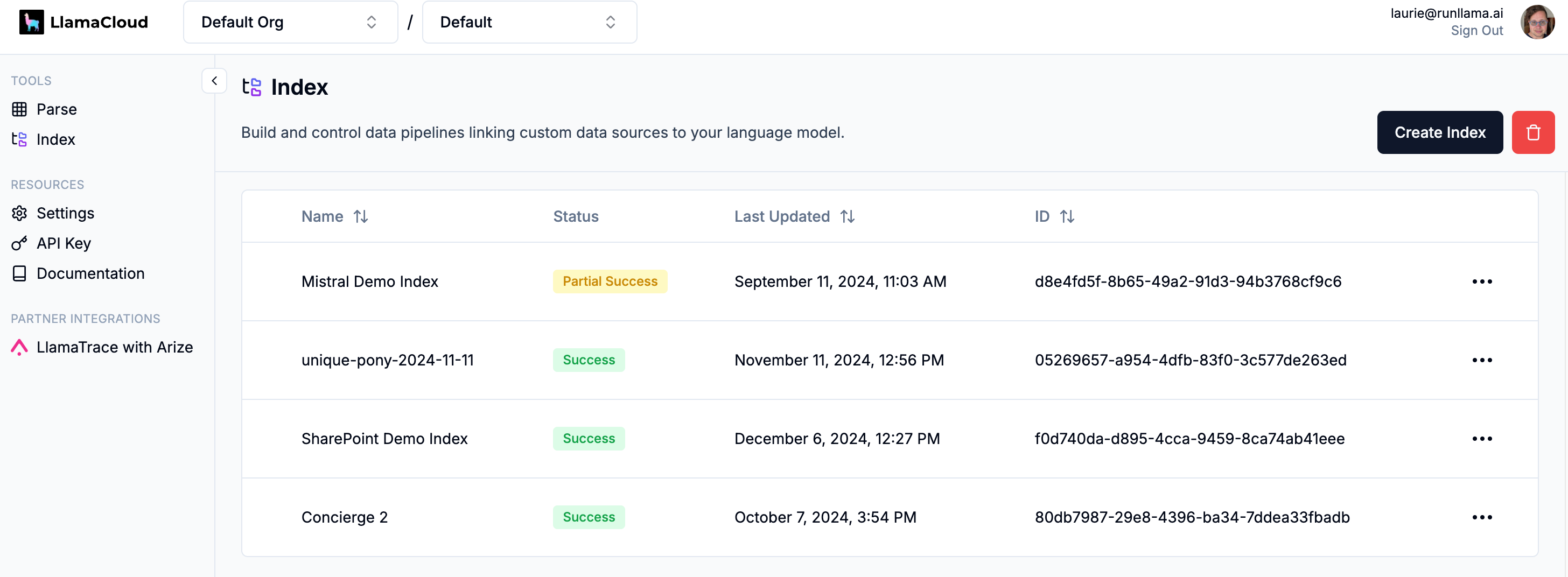Image resolution: width=1568 pixels, height=577 pixels.
Task: Go to Parse in sidebar
Action: pos(56,110)
